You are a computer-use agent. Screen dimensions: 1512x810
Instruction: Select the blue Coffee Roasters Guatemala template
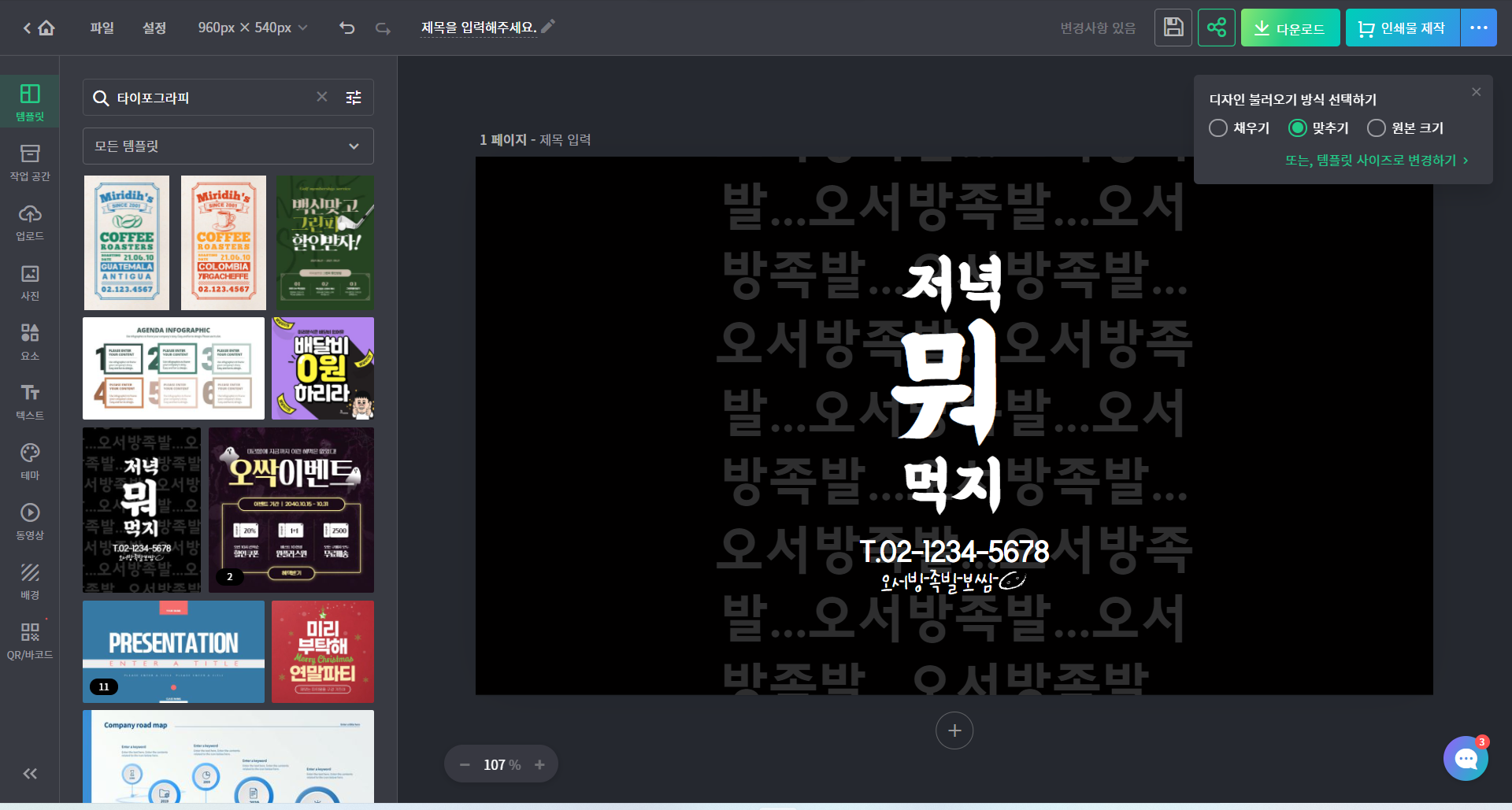127,242
